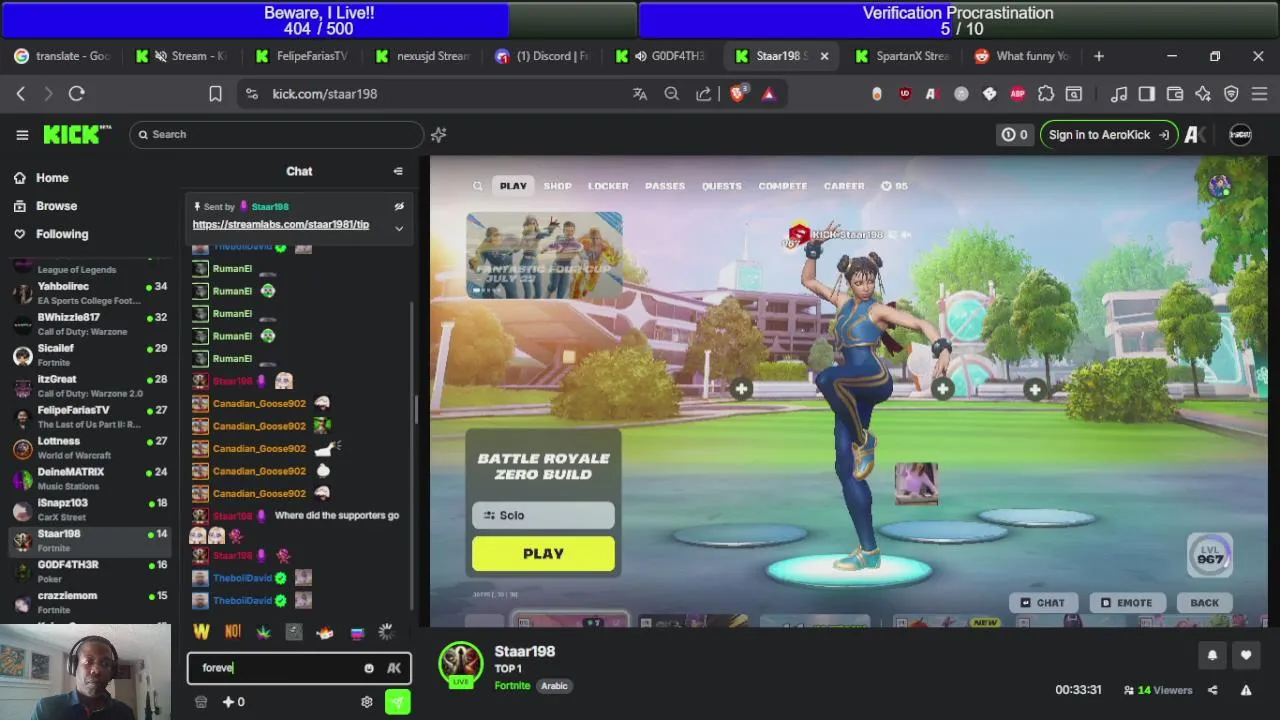Open Staar198 channel avatar
The height and width of the screenshot is (720, 1280).
[461, 664]
